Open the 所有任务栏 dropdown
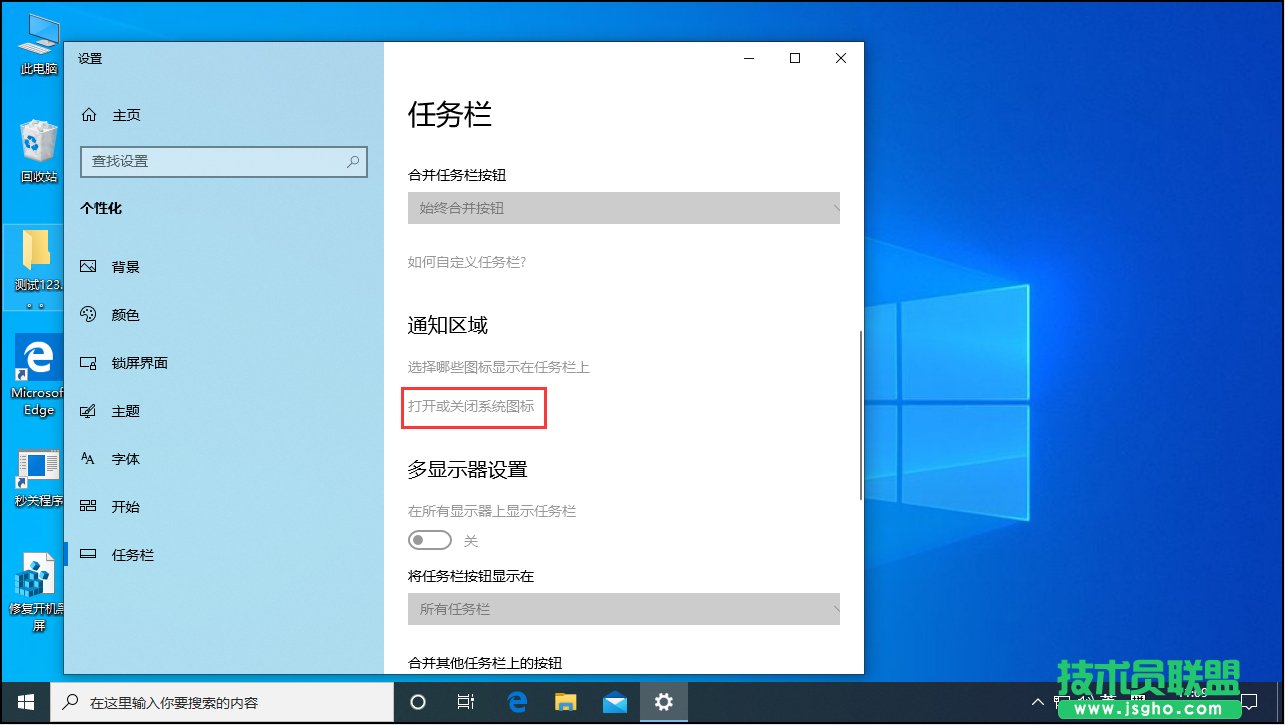Image resolution: width=1285 pixels, height=725 pixels. coord(623,609)
